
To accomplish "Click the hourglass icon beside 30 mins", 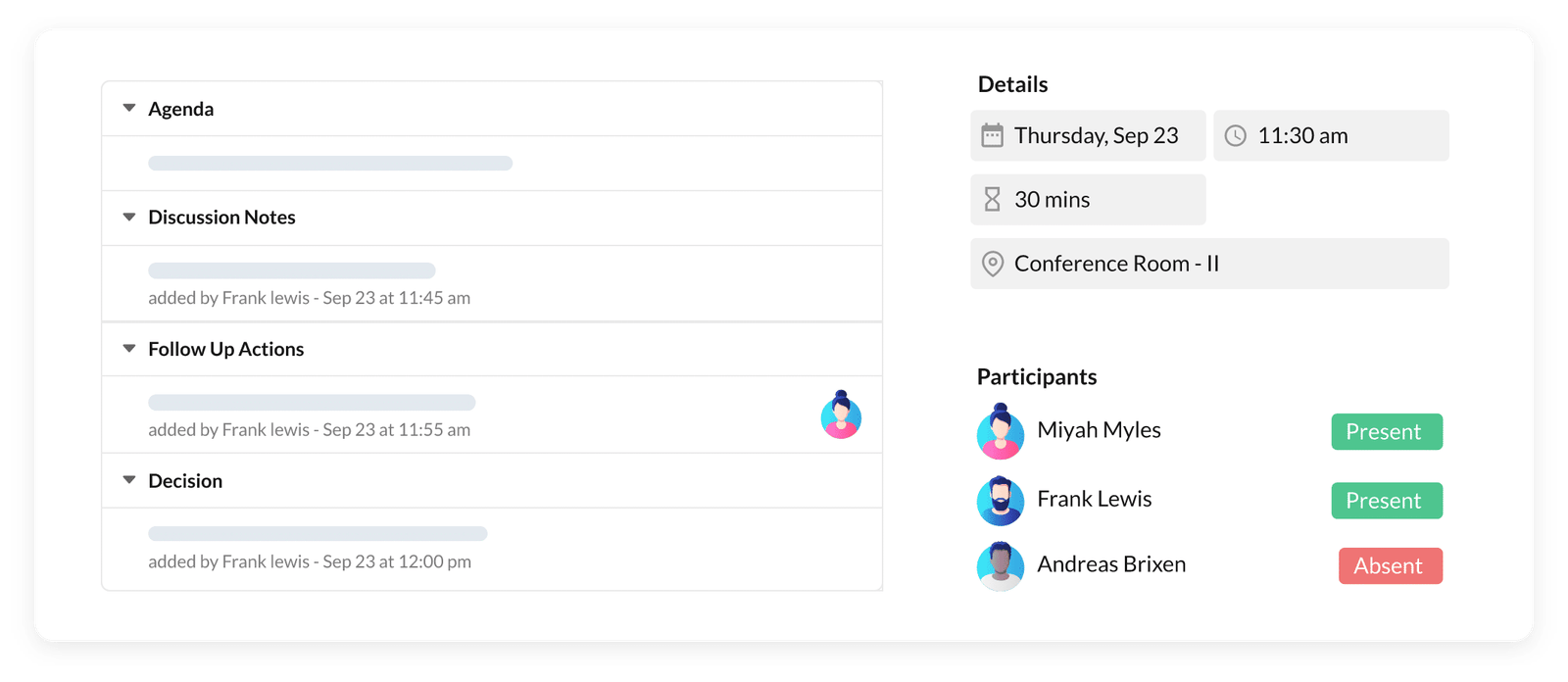I will tap(992, 200).
